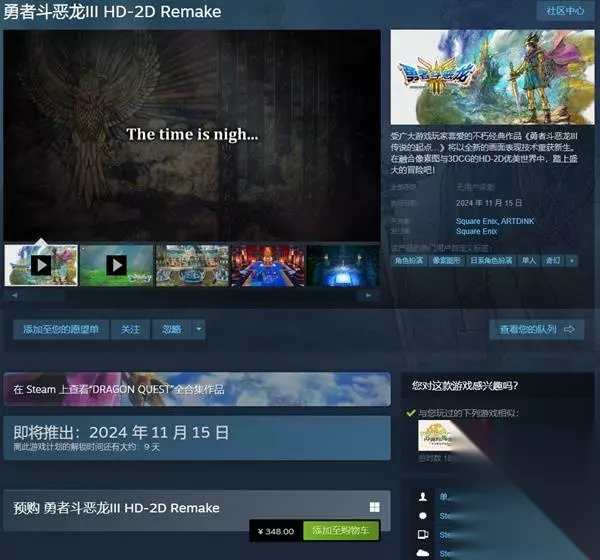Click the ¥ 348.00 price label
600x560 pixels.
tap(276, 531)
